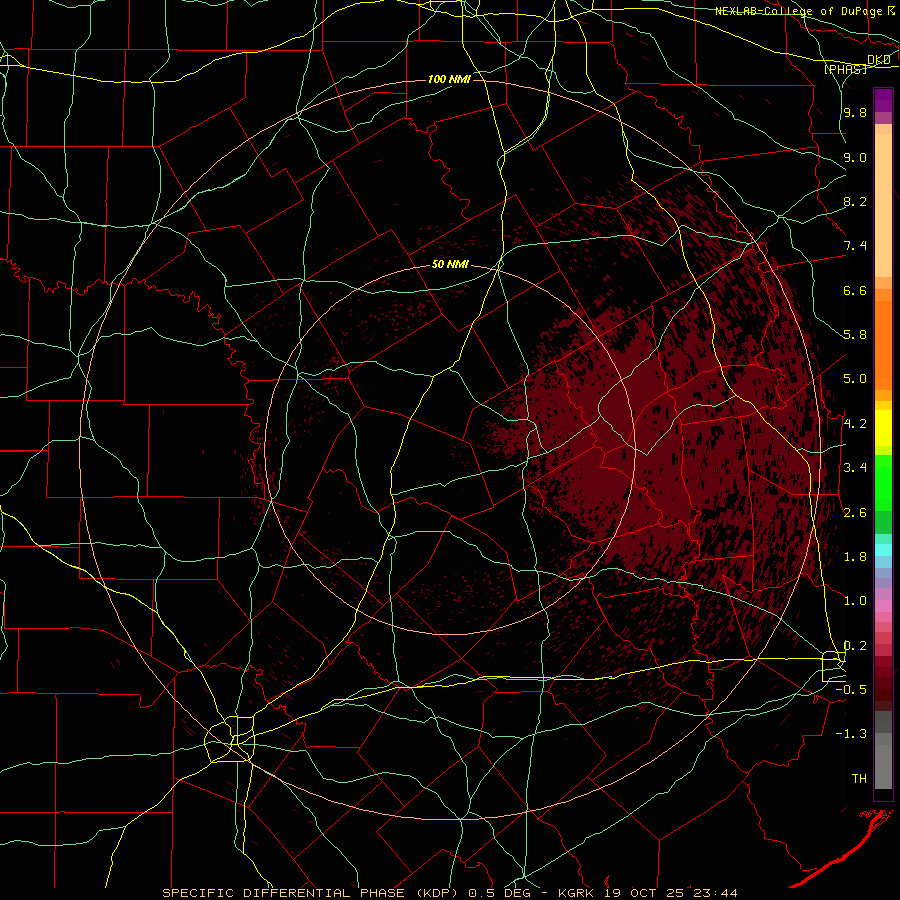Click the 5.8 value on the color scale

pyautogui.click(x=855, y=335)
